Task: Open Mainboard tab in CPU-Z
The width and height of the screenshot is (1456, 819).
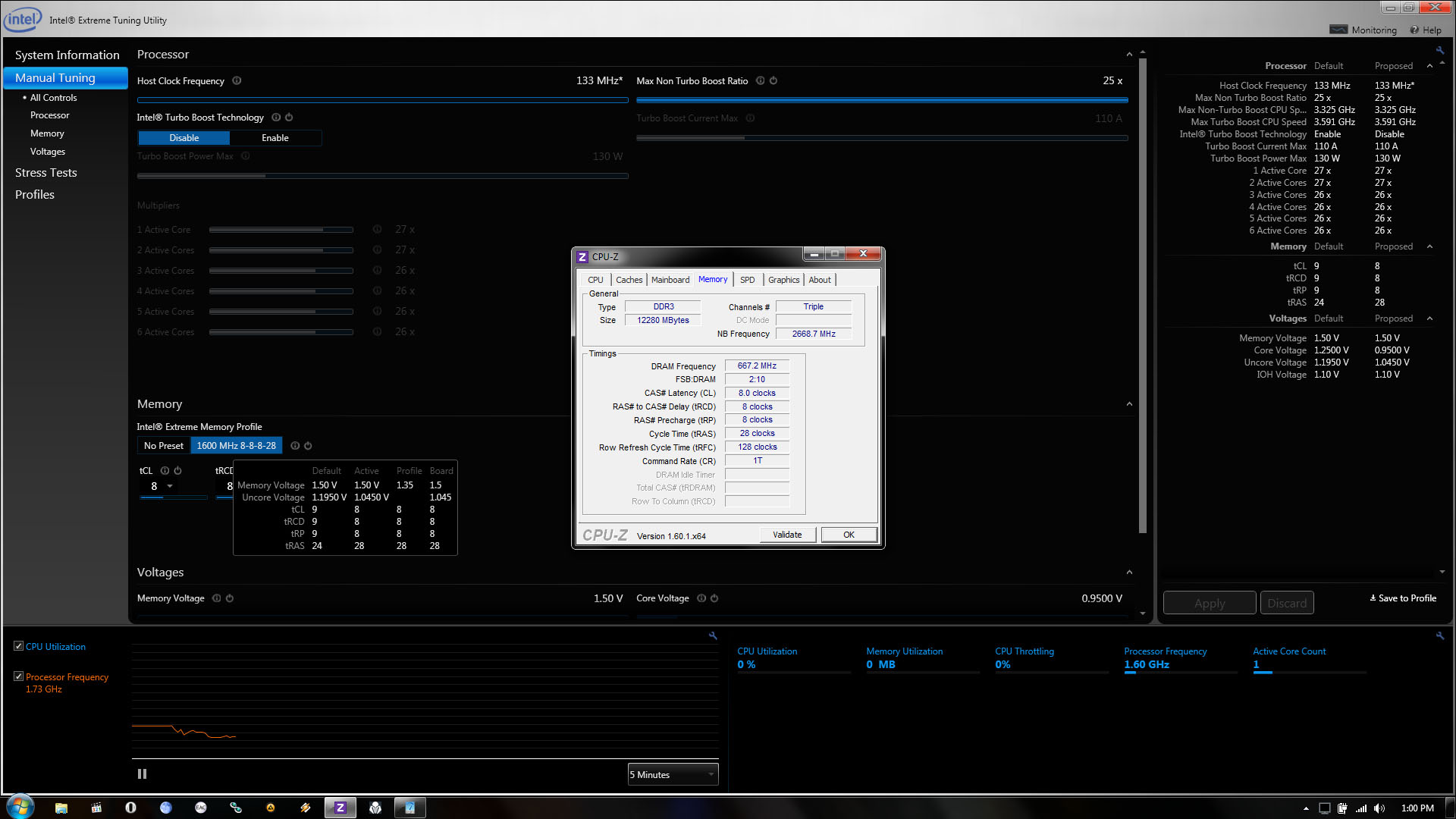Action: click(x=670, y=280)
